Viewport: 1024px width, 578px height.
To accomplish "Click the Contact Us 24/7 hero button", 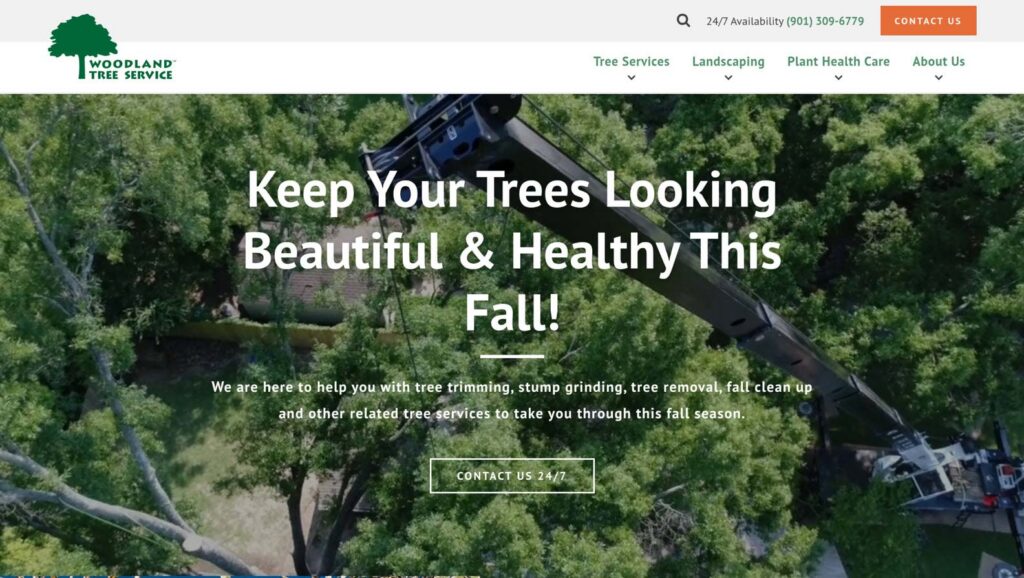I will click(512, 475).
